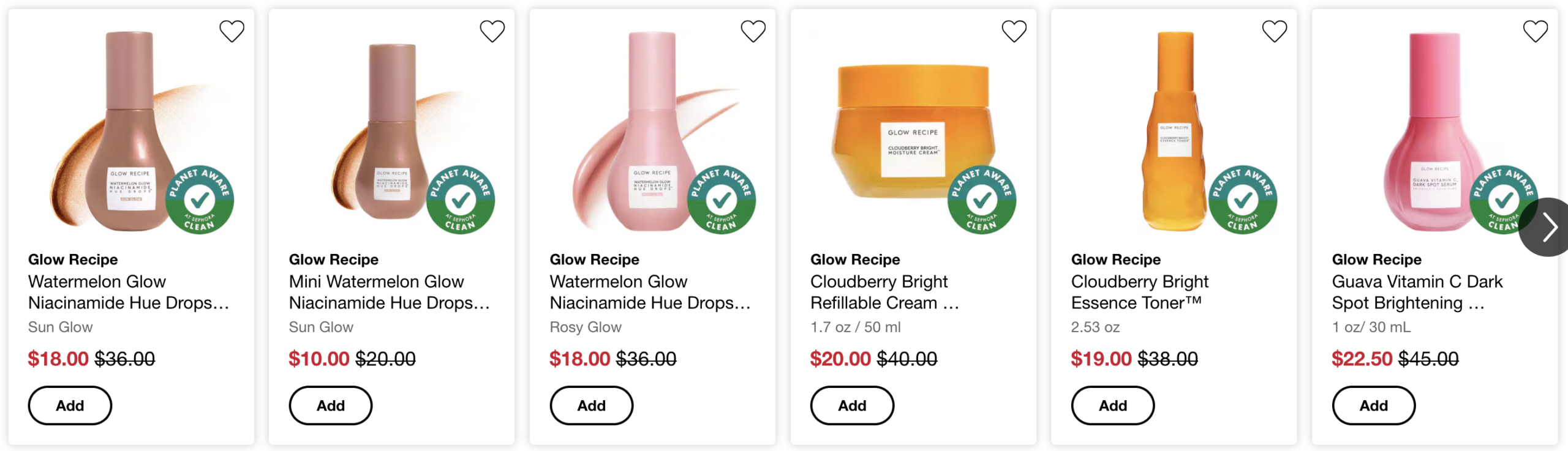Love the Rosy Glow Hue Drops

753,31
